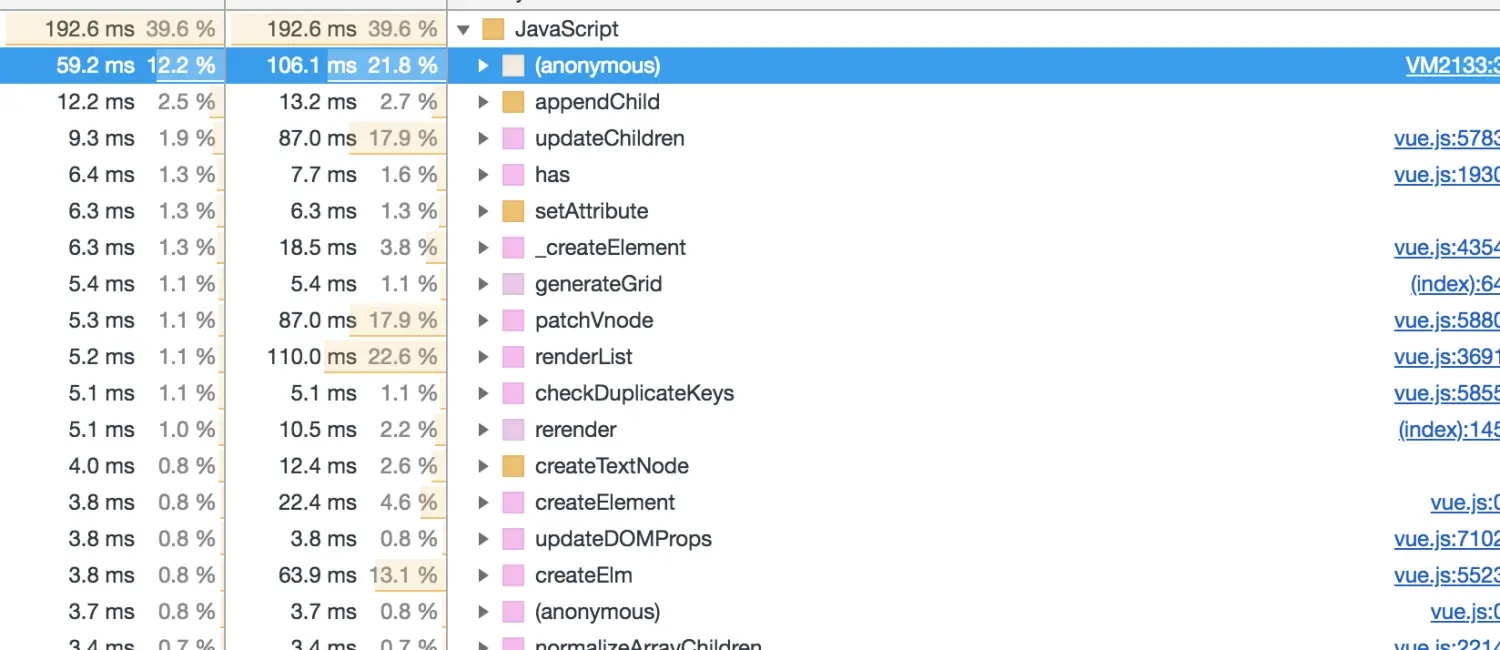Image resolution: width=1500 pixels, height=650 pixels.
Task: Click the pink square beside createElement
Action: [513, 503]
